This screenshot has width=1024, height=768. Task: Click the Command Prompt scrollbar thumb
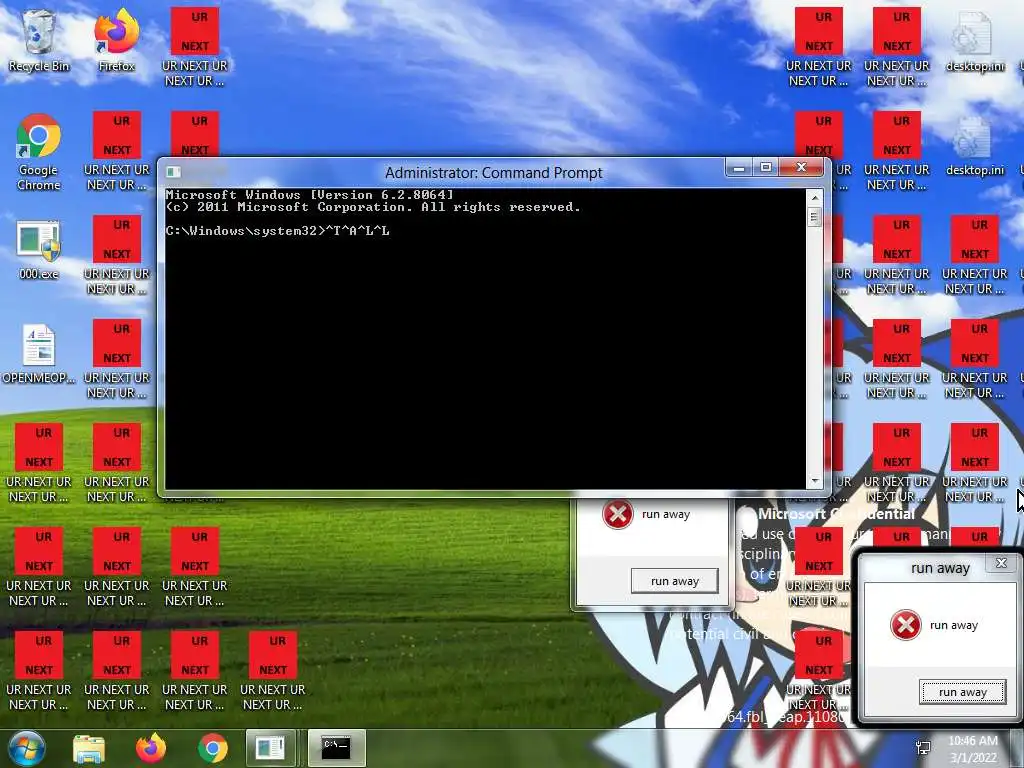(x=814, y=216)
